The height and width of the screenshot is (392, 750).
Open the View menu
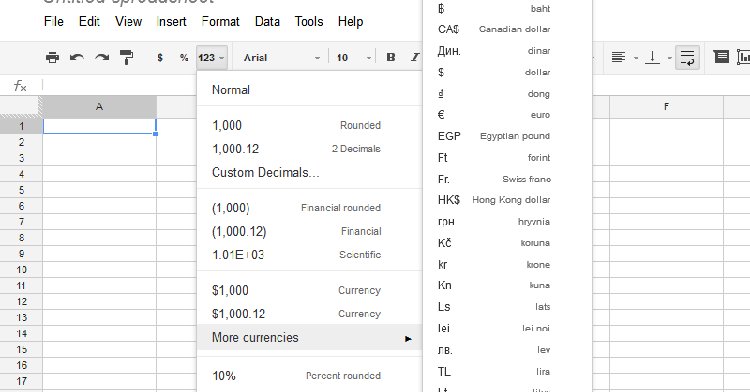click(128, 22)
